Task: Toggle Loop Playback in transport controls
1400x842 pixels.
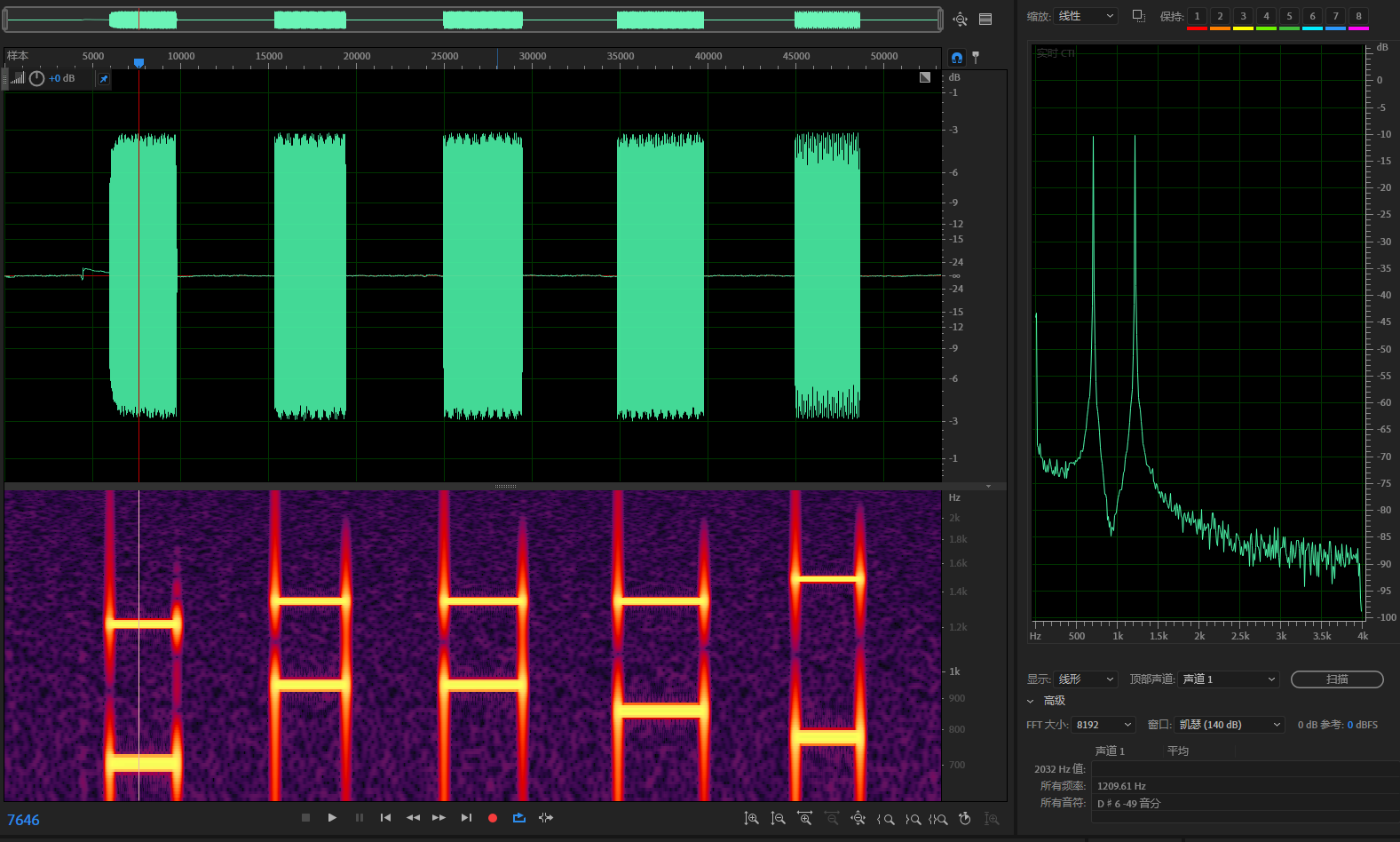Action: click(519, 817)
